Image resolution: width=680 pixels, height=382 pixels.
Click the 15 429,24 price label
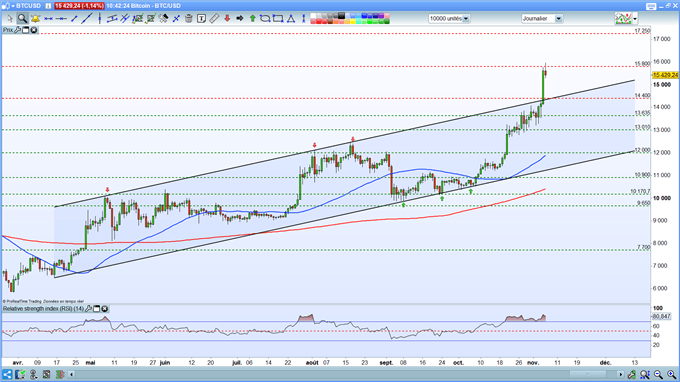pos(665,75)
